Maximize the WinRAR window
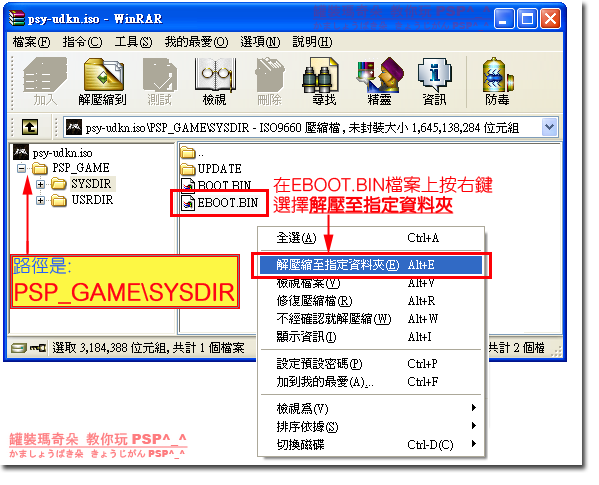599x485 pixels. pyautogui.click(x=527, y=18)
